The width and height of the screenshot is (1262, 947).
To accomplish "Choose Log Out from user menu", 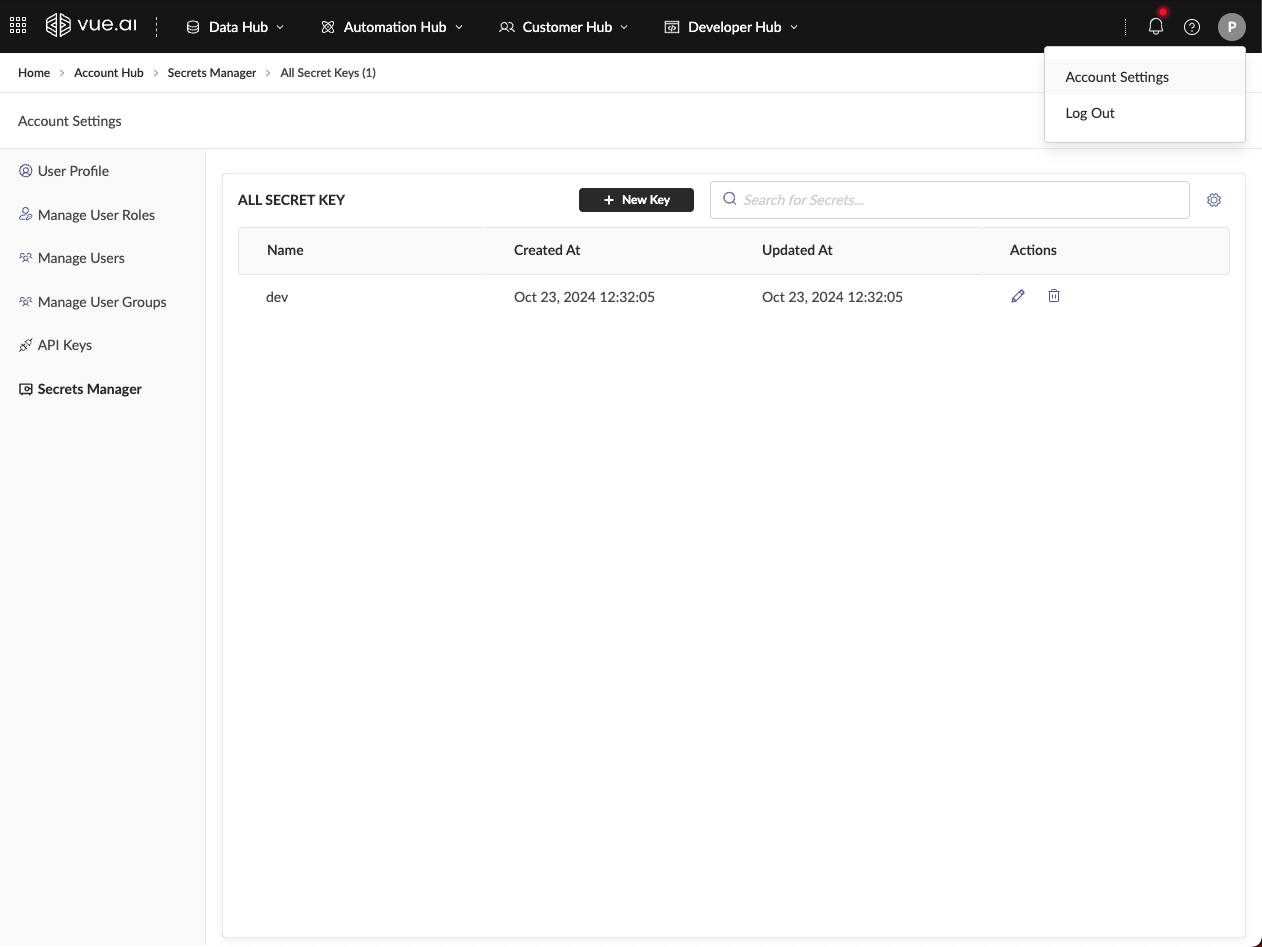I will tap(1089, 113).
